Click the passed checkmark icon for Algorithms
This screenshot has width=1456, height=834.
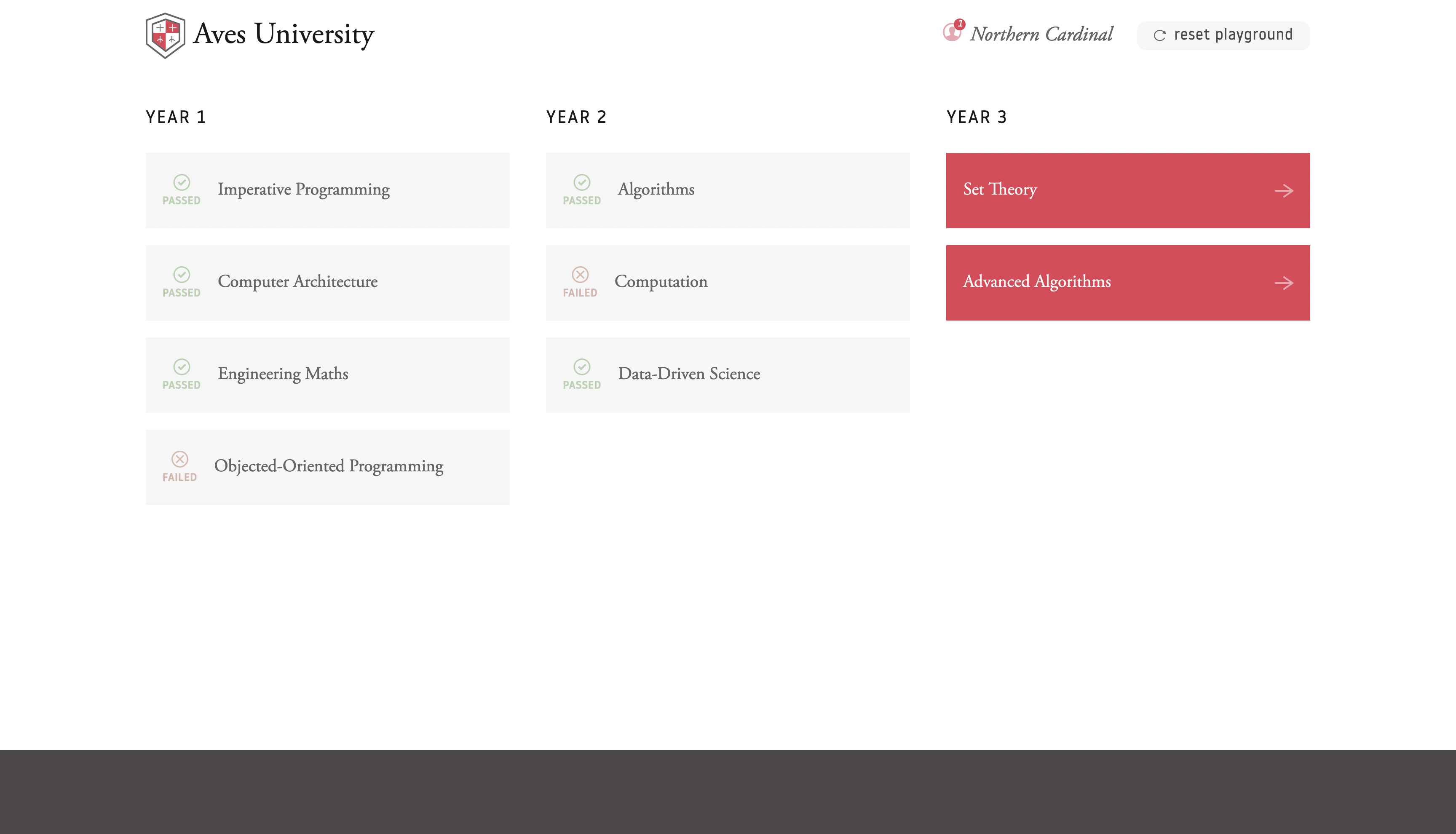click(582, 182)
